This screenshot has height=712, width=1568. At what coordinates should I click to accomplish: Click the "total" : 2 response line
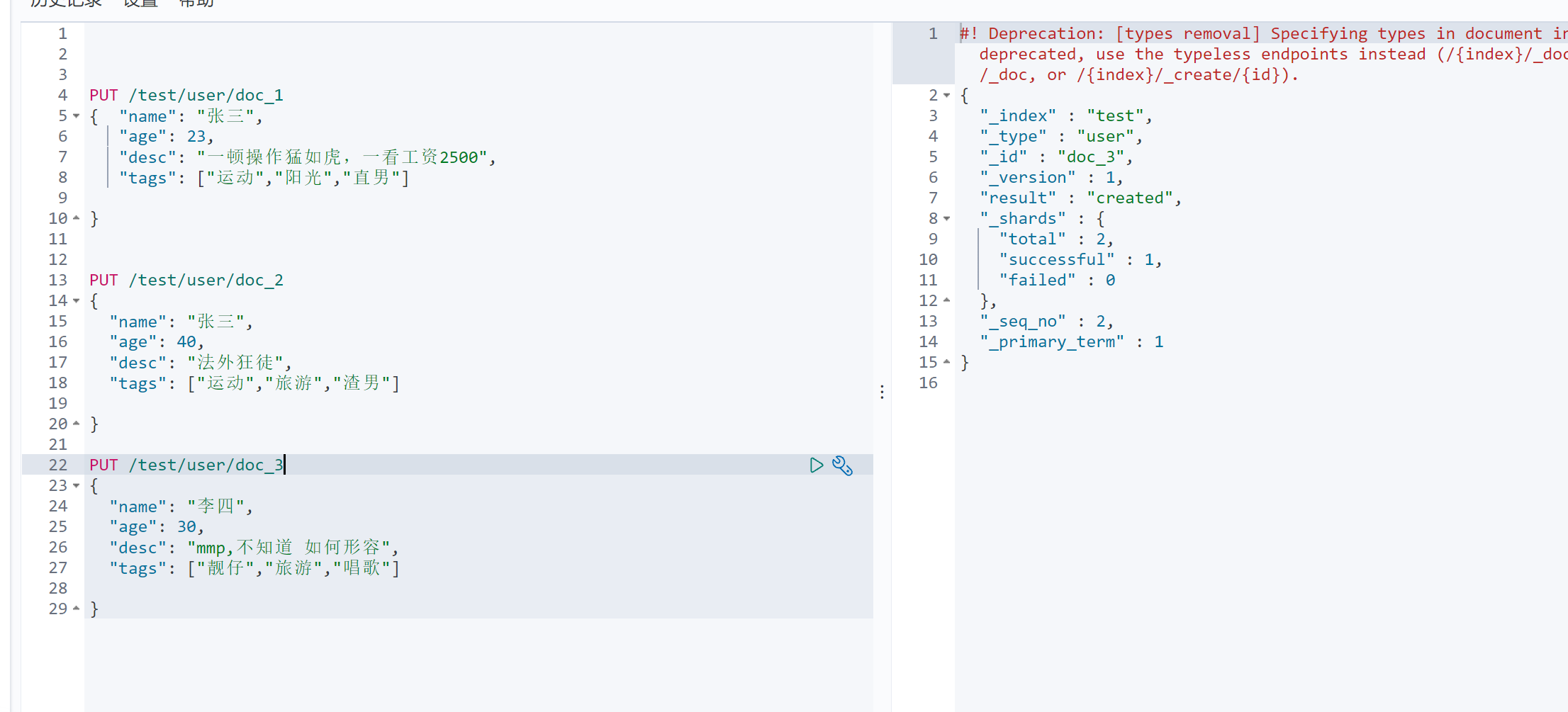pyautogui.click(x=1056, y=239)
